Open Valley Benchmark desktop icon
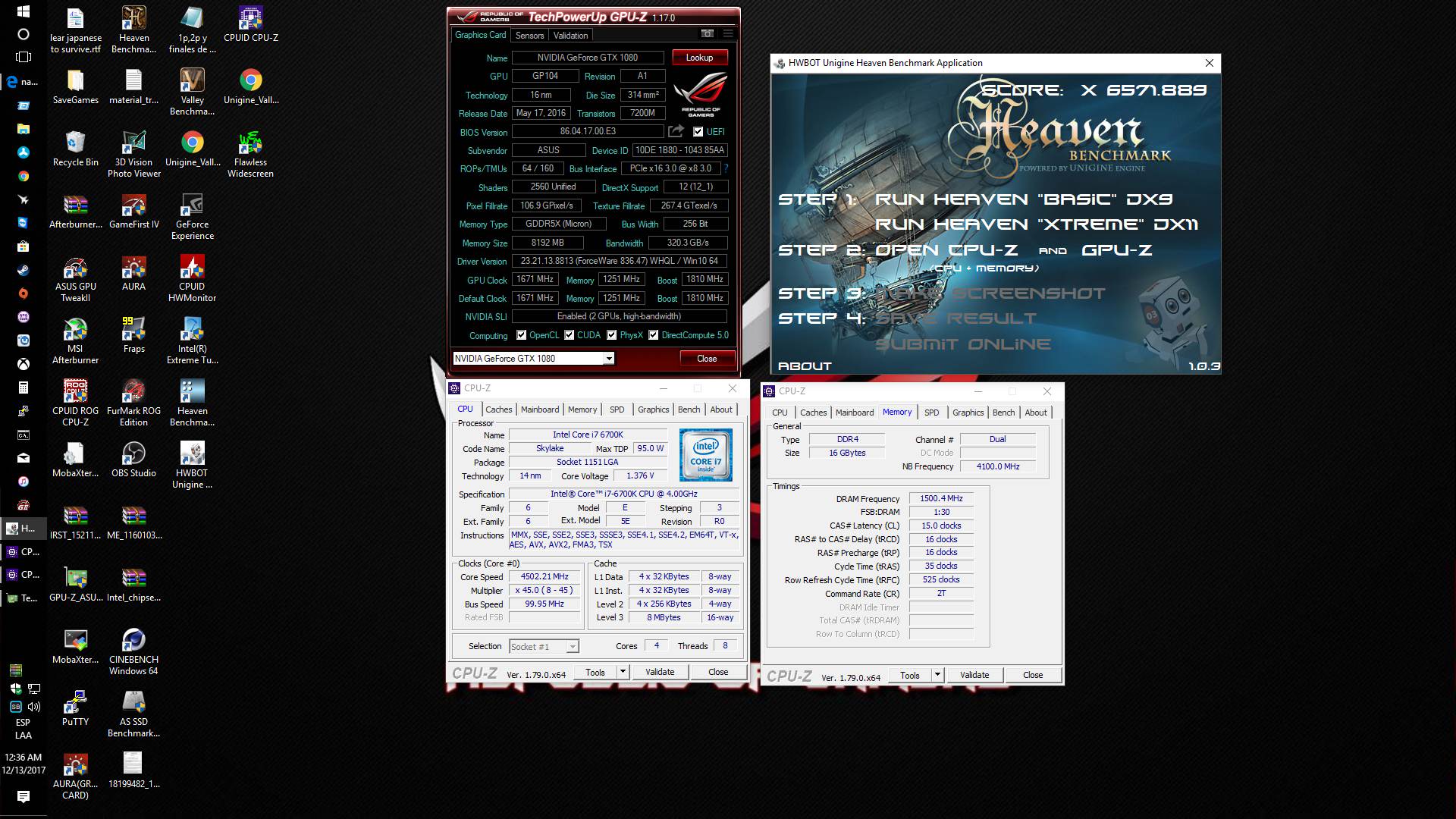The width and height of the screenshot is (1456, 819). (x=193, y=93)
